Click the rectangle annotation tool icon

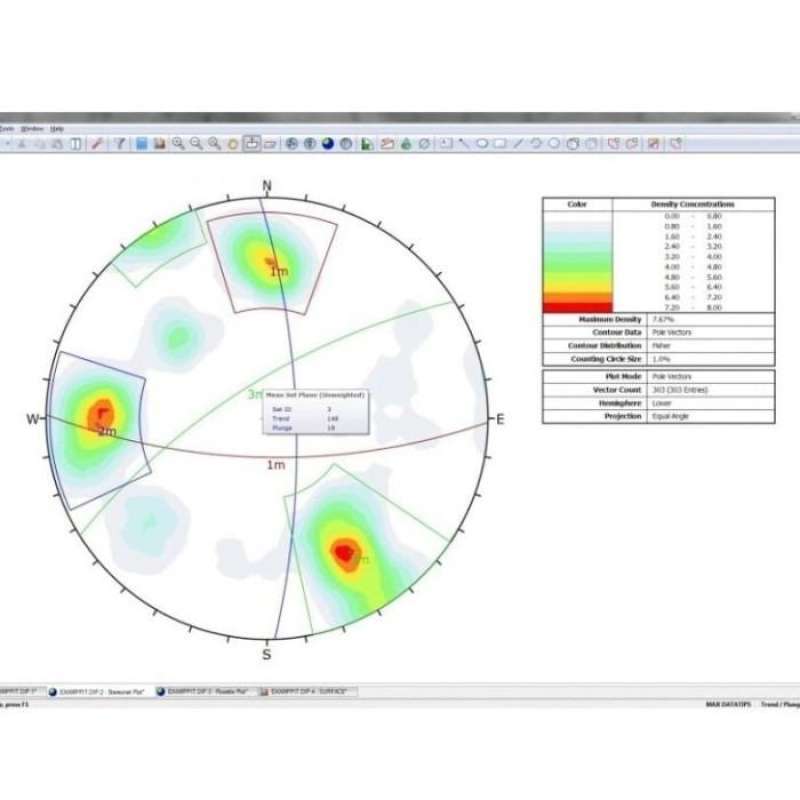[501, 143]
